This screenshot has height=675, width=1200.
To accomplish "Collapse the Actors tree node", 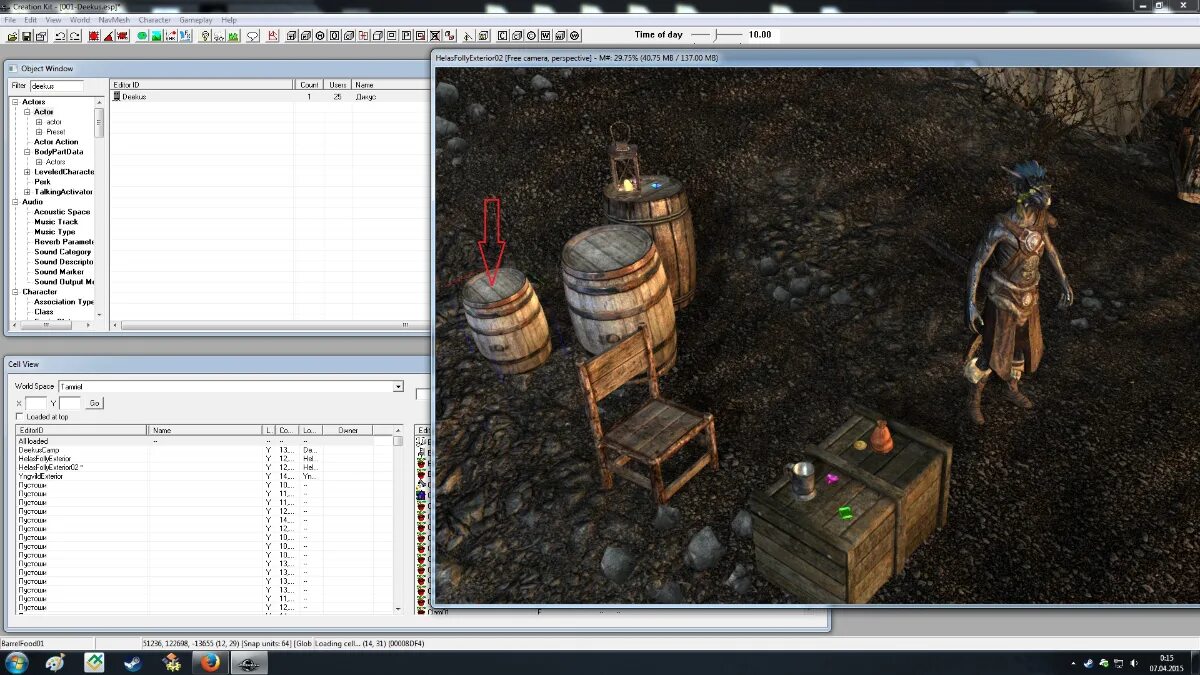I will click(x=15, y=102).
